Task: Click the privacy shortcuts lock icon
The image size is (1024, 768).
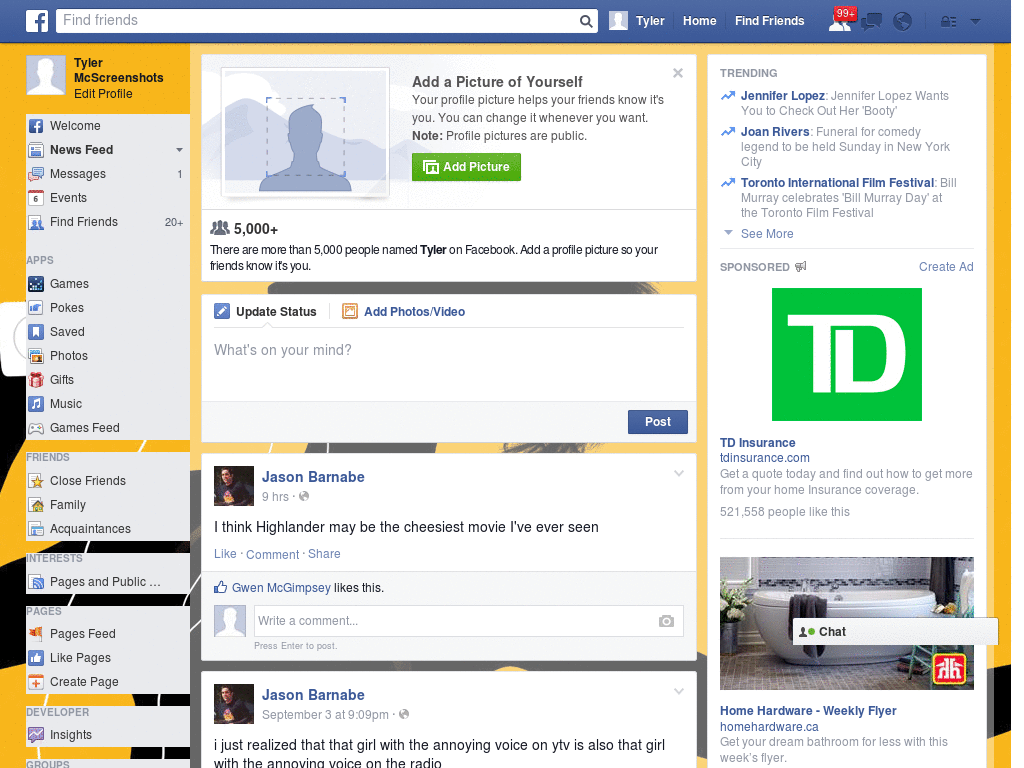Action: pyautogui.click(x=948, y=20)
